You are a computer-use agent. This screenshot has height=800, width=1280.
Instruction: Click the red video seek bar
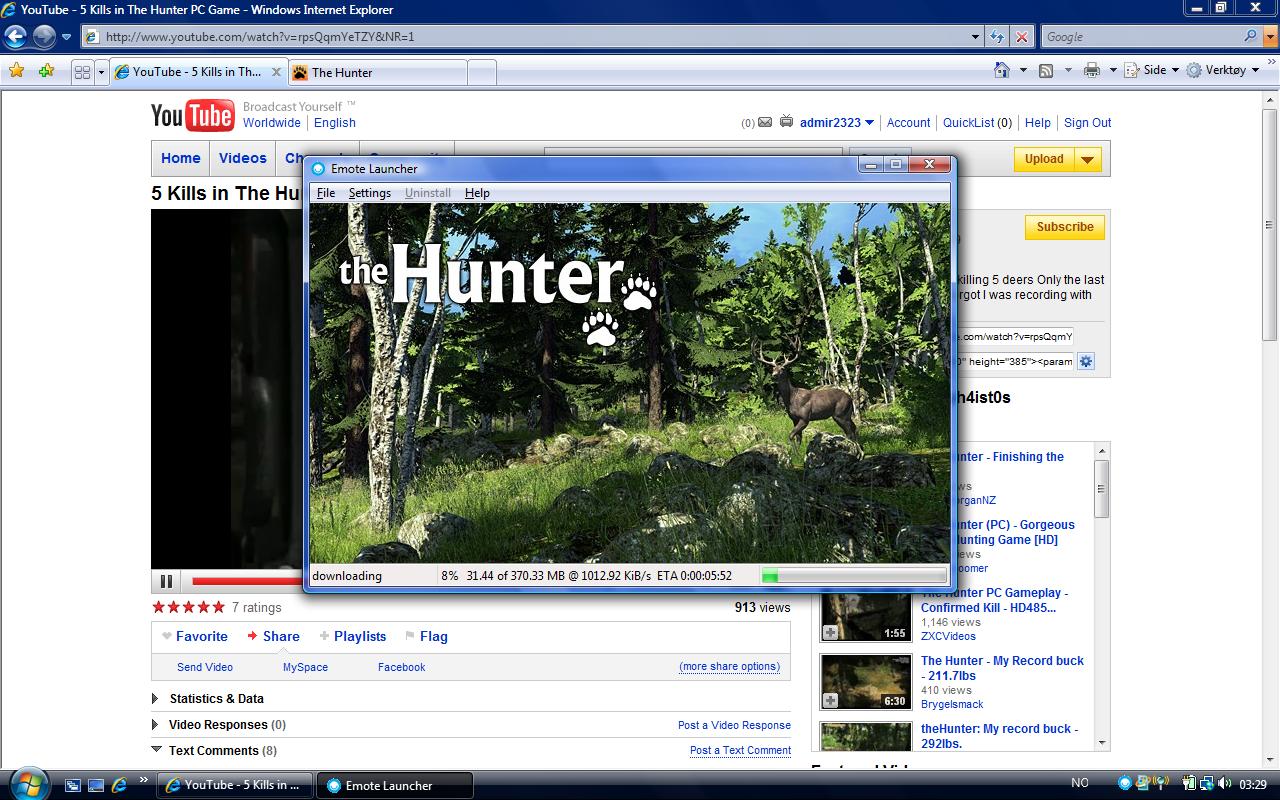point(247,581)
